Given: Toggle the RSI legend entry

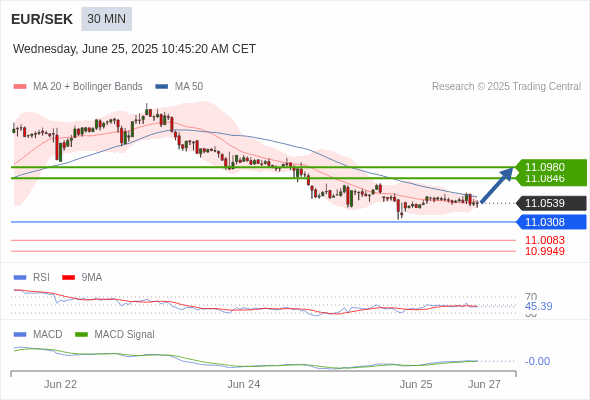Looking at the screenshot, I should click(32, 278).
